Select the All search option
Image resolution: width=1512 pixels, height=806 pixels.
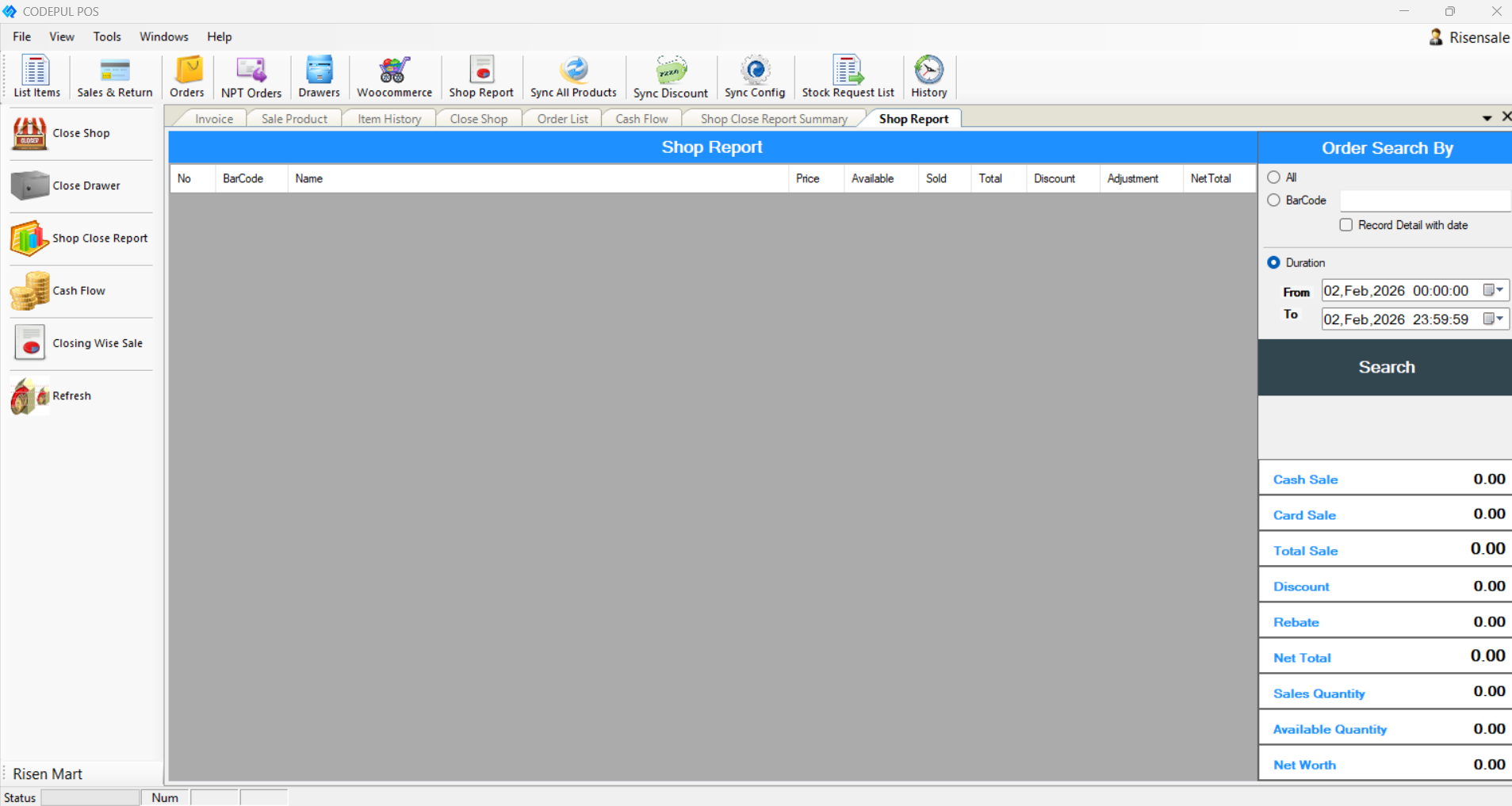(1273, 177)
